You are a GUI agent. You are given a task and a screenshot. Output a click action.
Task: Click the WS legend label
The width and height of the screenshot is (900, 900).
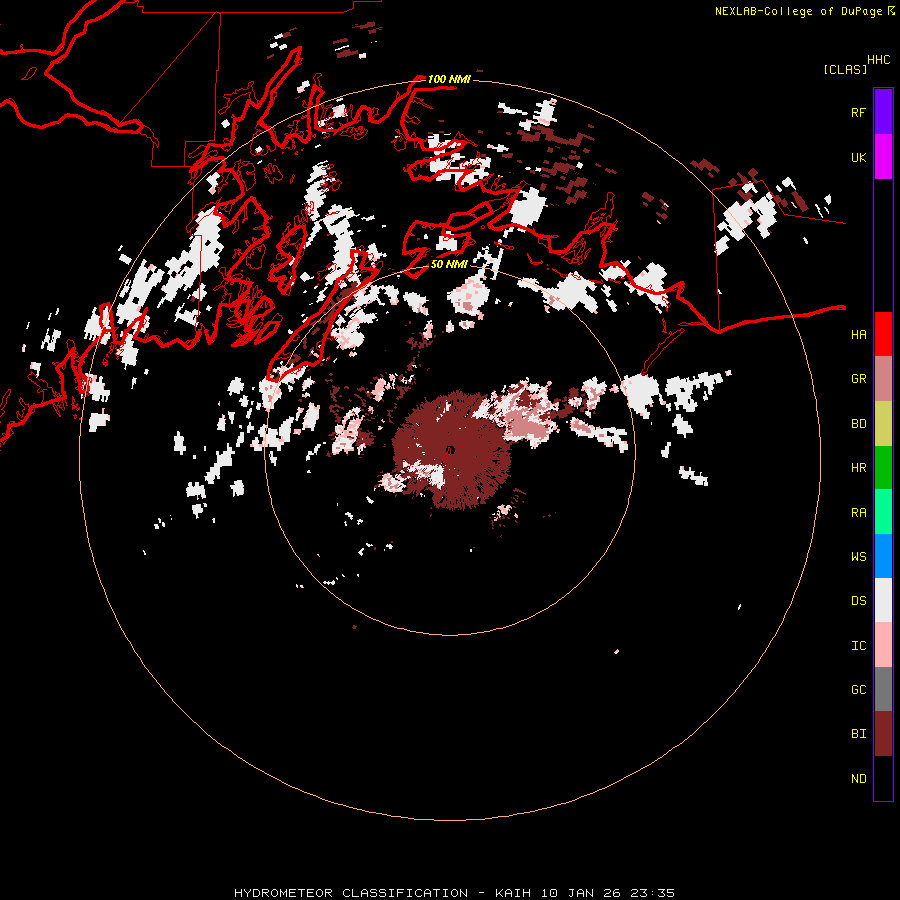click(858, 557)
